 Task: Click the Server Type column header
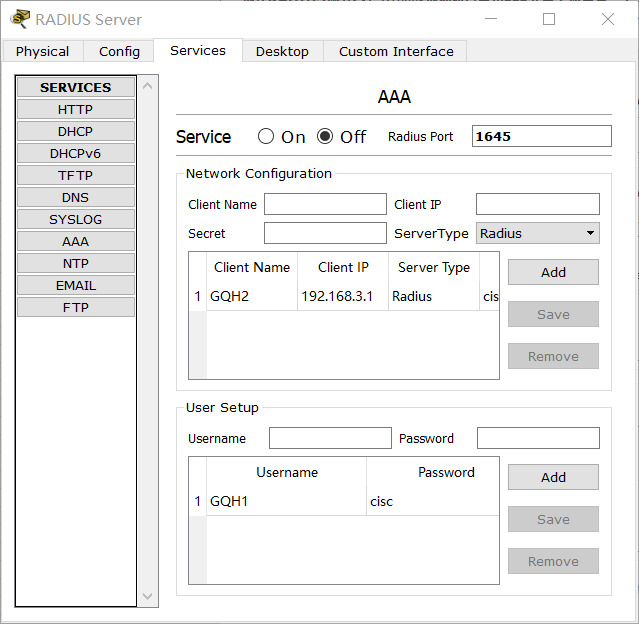click(x=434, y=267)
